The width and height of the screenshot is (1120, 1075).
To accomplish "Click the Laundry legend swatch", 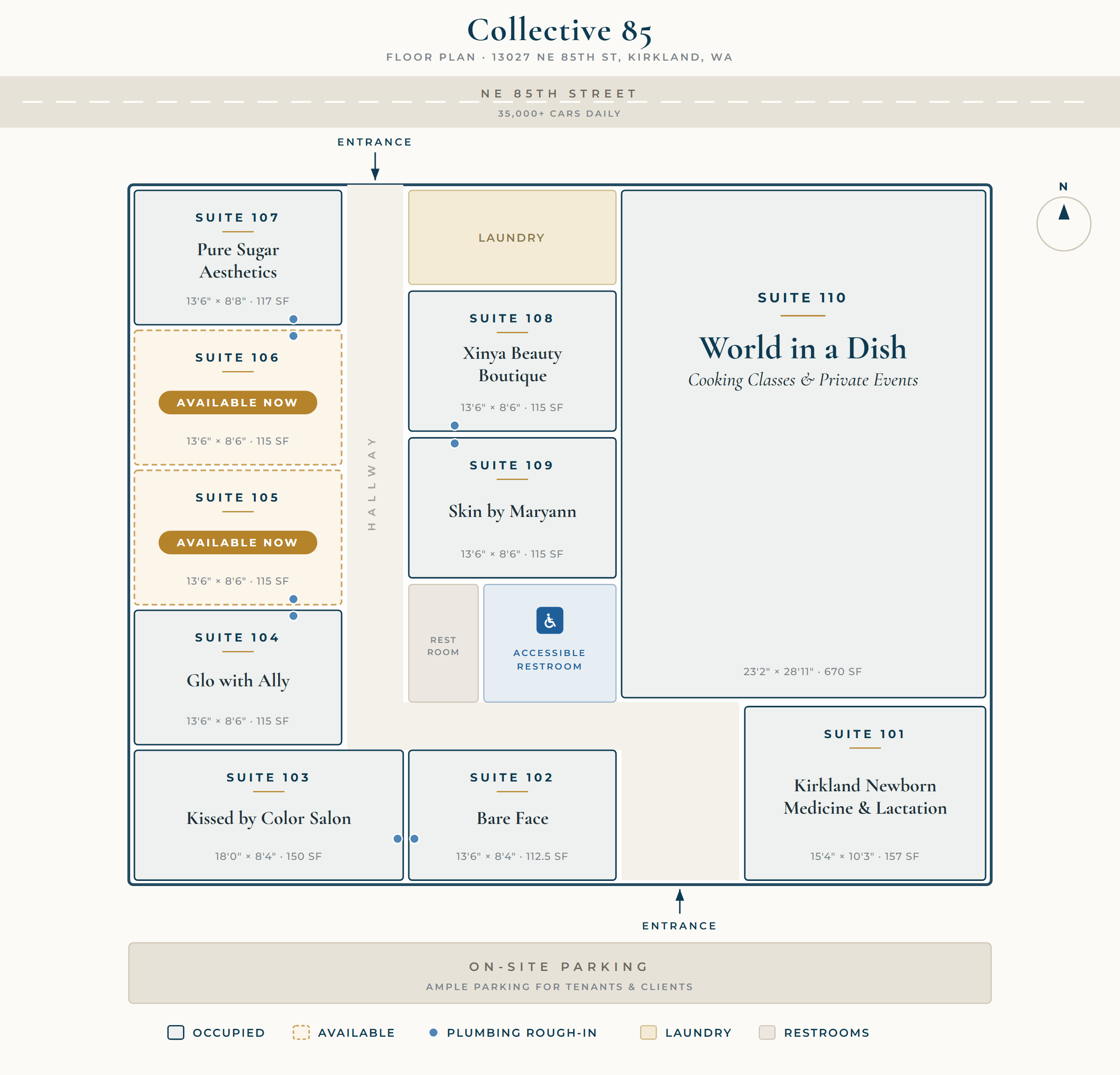I will point(649,1032).
